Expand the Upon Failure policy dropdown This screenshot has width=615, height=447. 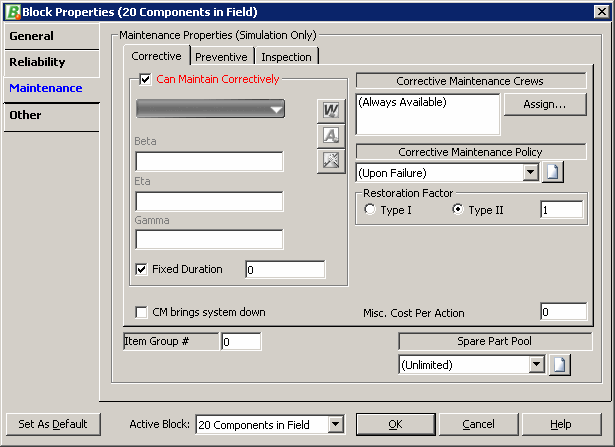pyautogui.click(x=530, y=172)
